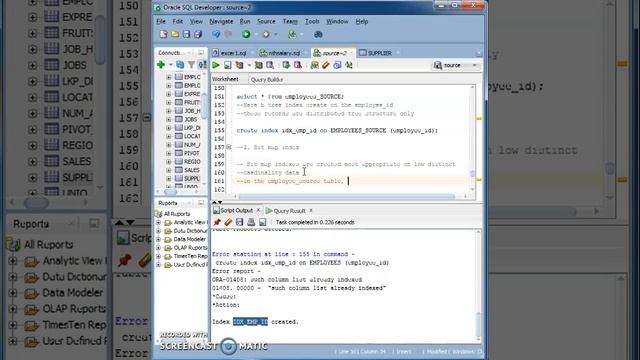Open the Explain Plan dropdown arrow
Viewport: 640px width, 360px height.
[x=249, y=65]
